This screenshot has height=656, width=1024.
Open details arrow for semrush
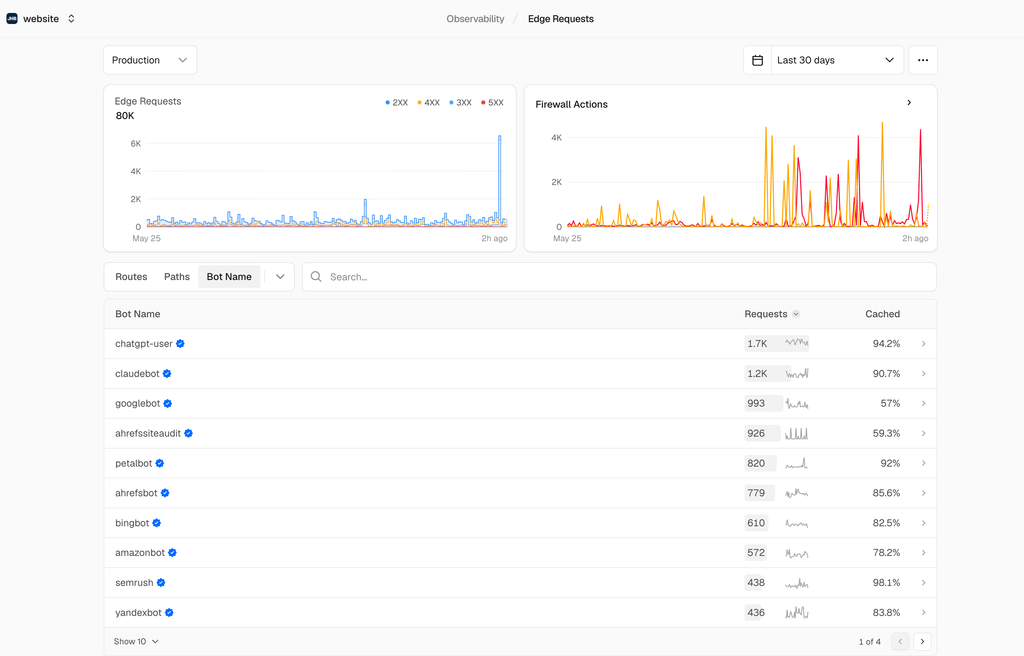[923, 583]
